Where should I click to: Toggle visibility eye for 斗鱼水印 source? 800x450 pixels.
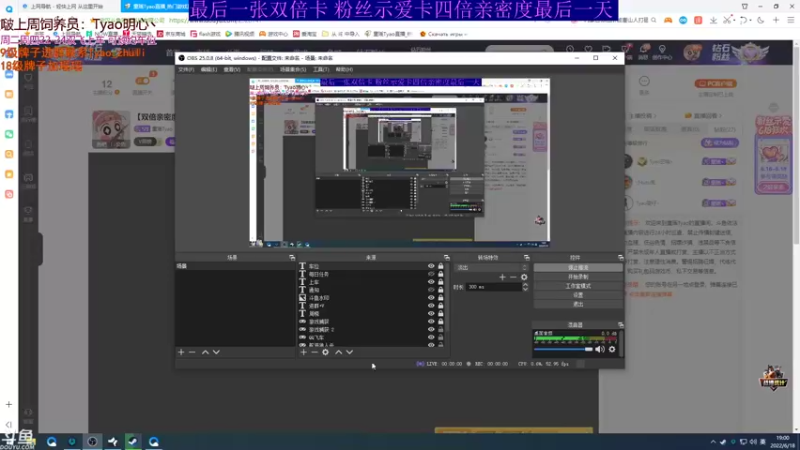pos(431,297)
